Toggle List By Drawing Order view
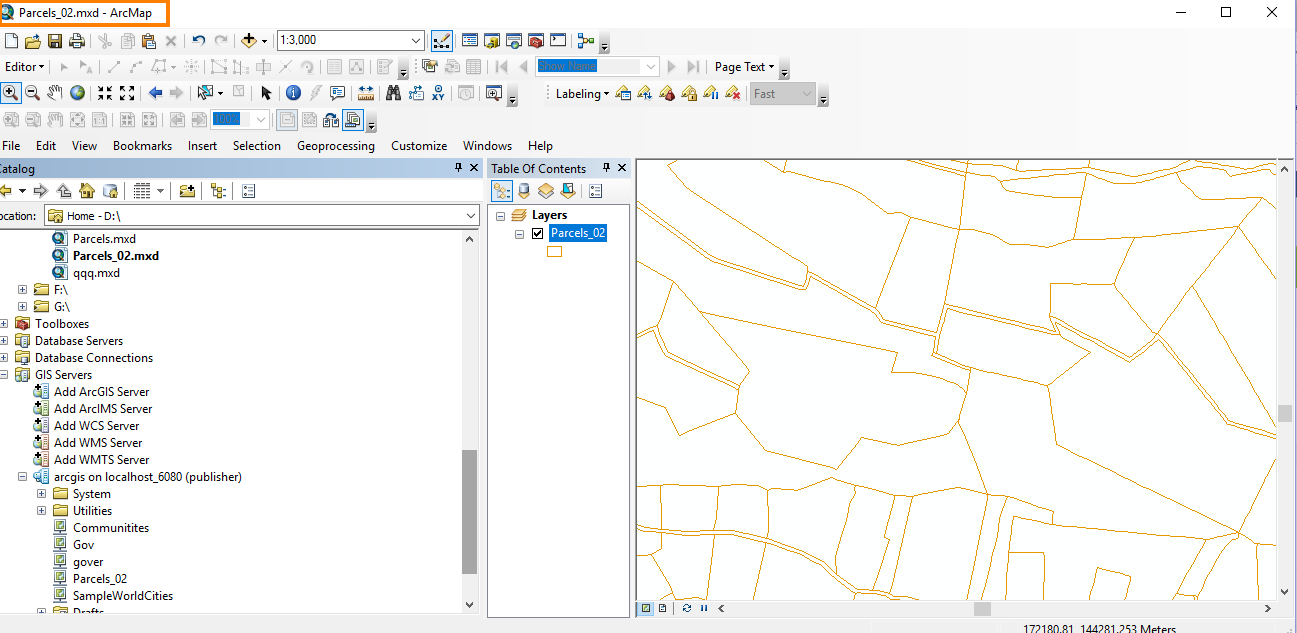The height and width of the screenshot is (633, 1297). tap(502, 191)
